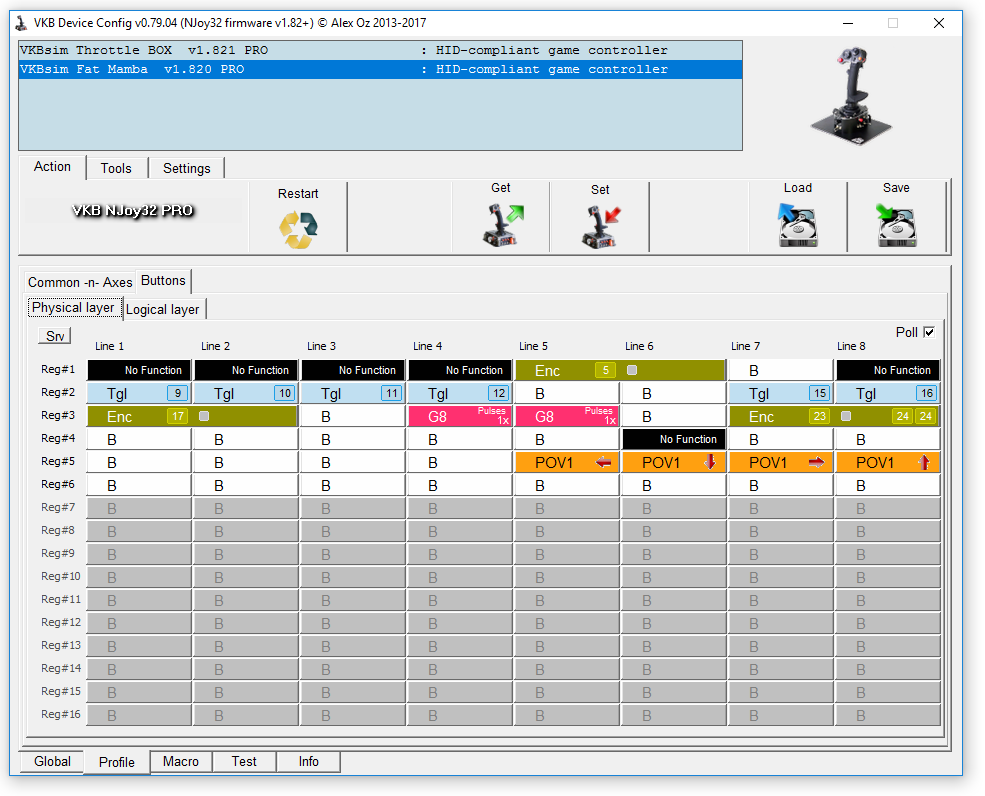Open the Settings tab
The height and width of the screenshot is (796, 985).
pyautogui.click(x=187, y=168)
